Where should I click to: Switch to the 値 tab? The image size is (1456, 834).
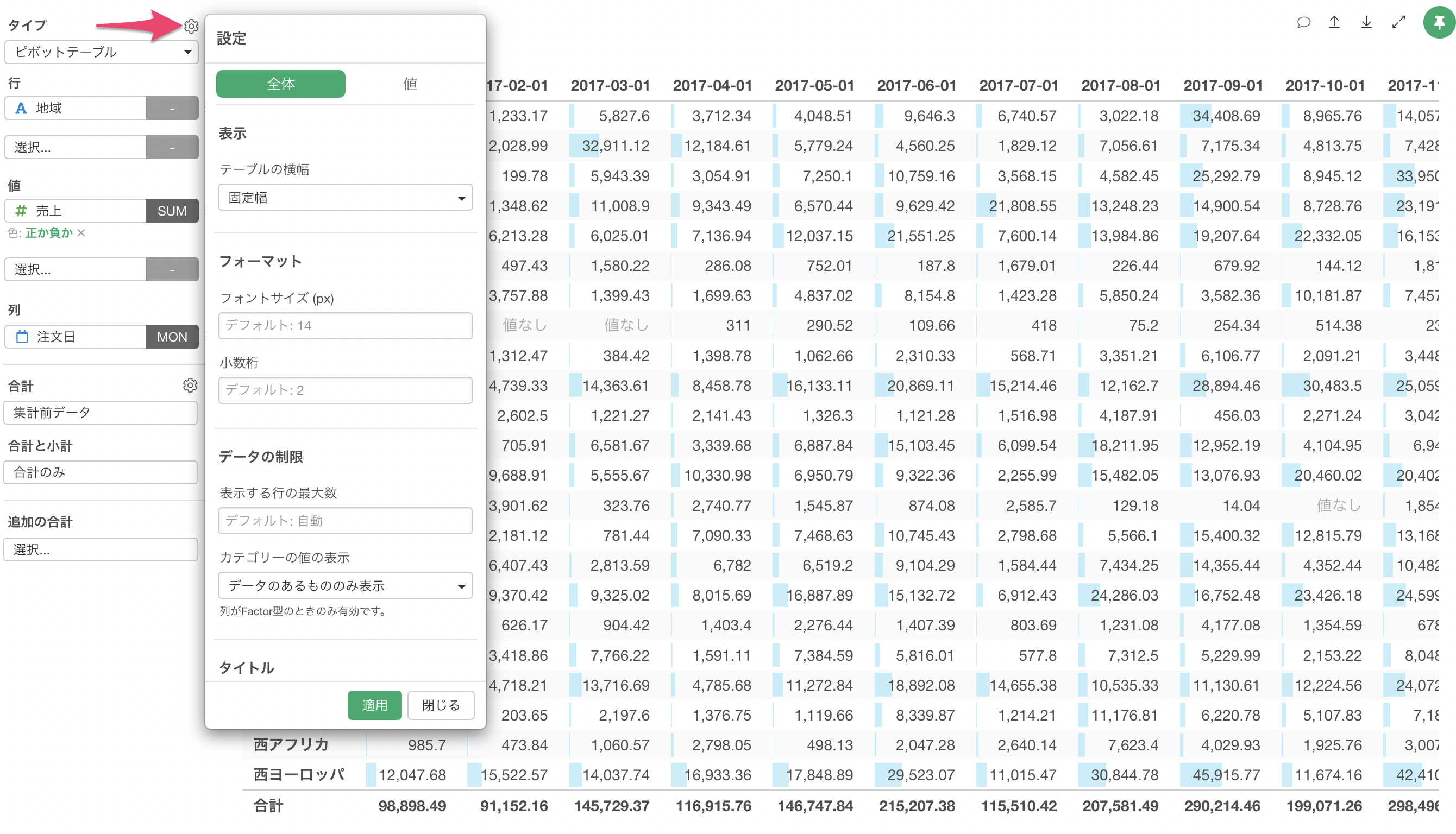coord(410,84)
